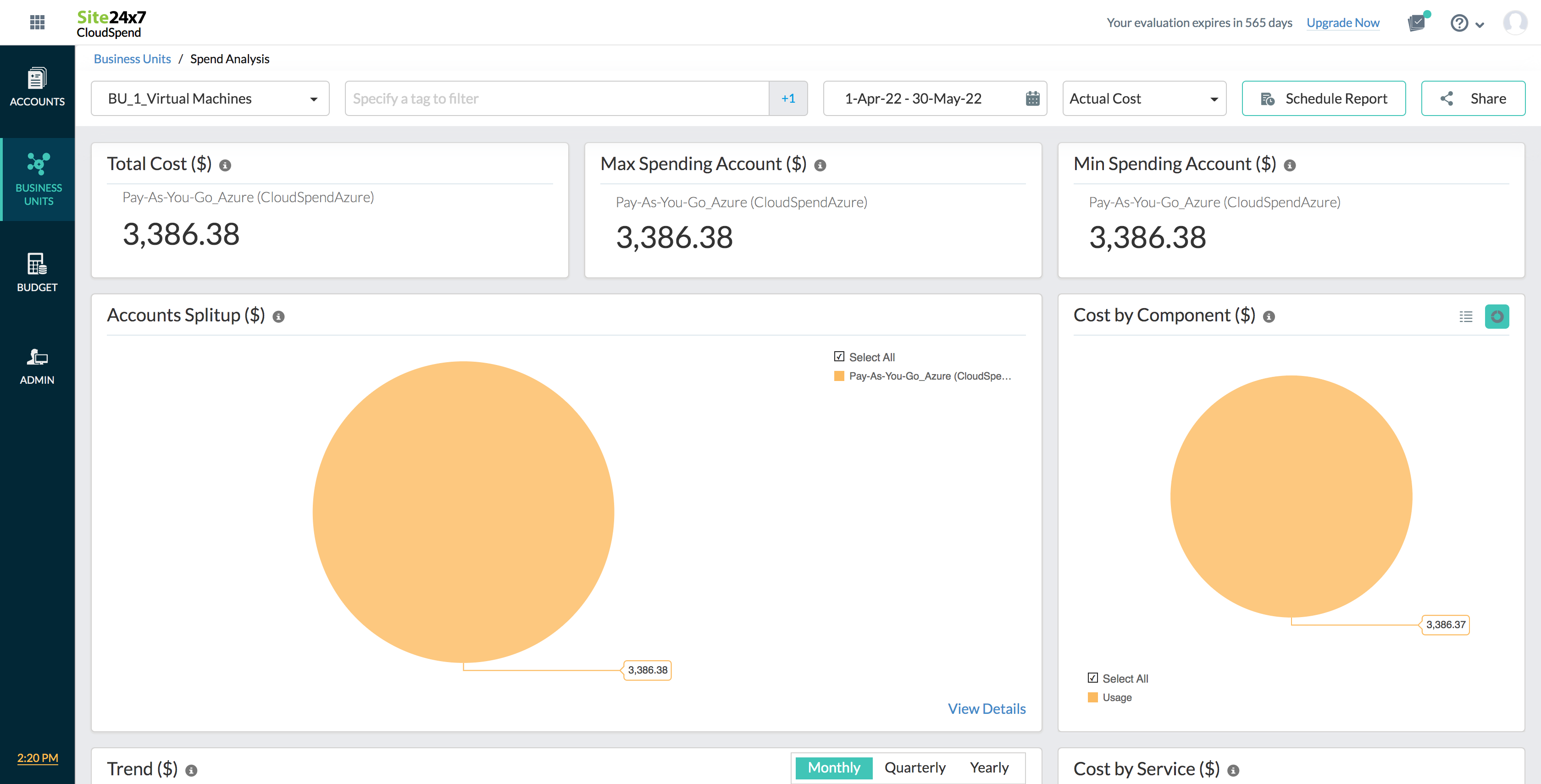Uncheck the Pay-As-You-Go_Azure legend checkbox
This screenshot has width=1541, height=784.
click(839, 375)
